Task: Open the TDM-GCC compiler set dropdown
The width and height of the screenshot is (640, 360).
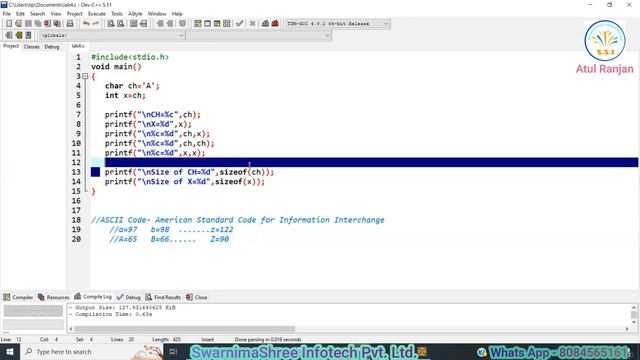Action: coord(337,24)
